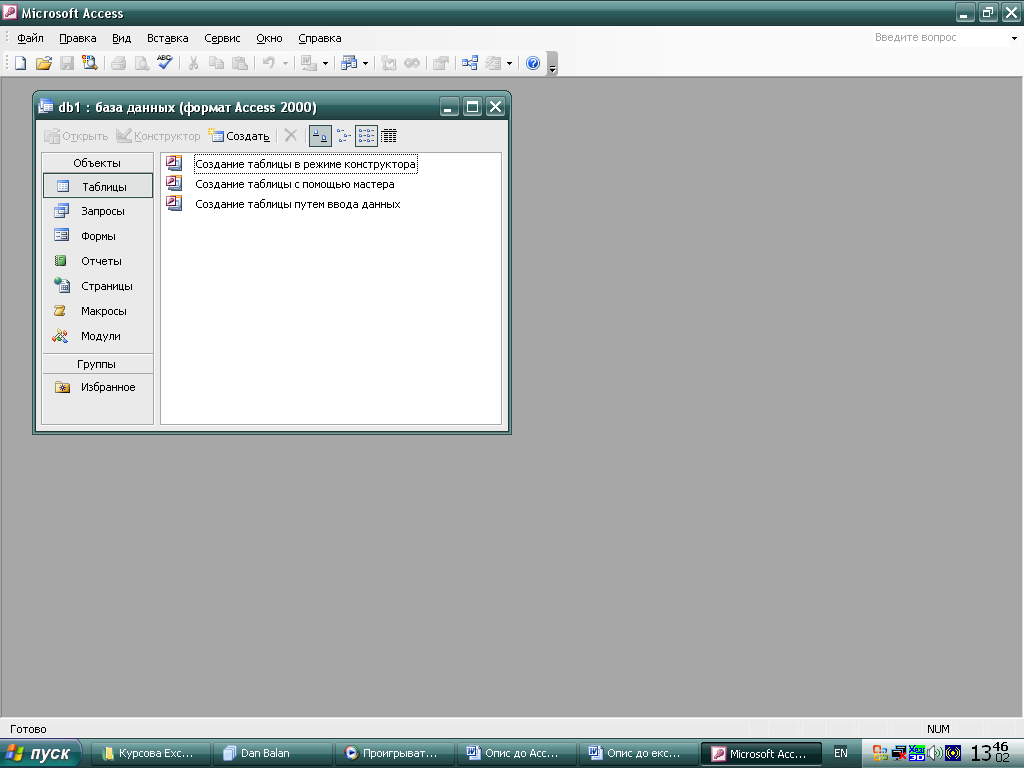Click the File Search toolbar icon
The height and width of the screenshot is (768, 1024).
click(89, 63)
